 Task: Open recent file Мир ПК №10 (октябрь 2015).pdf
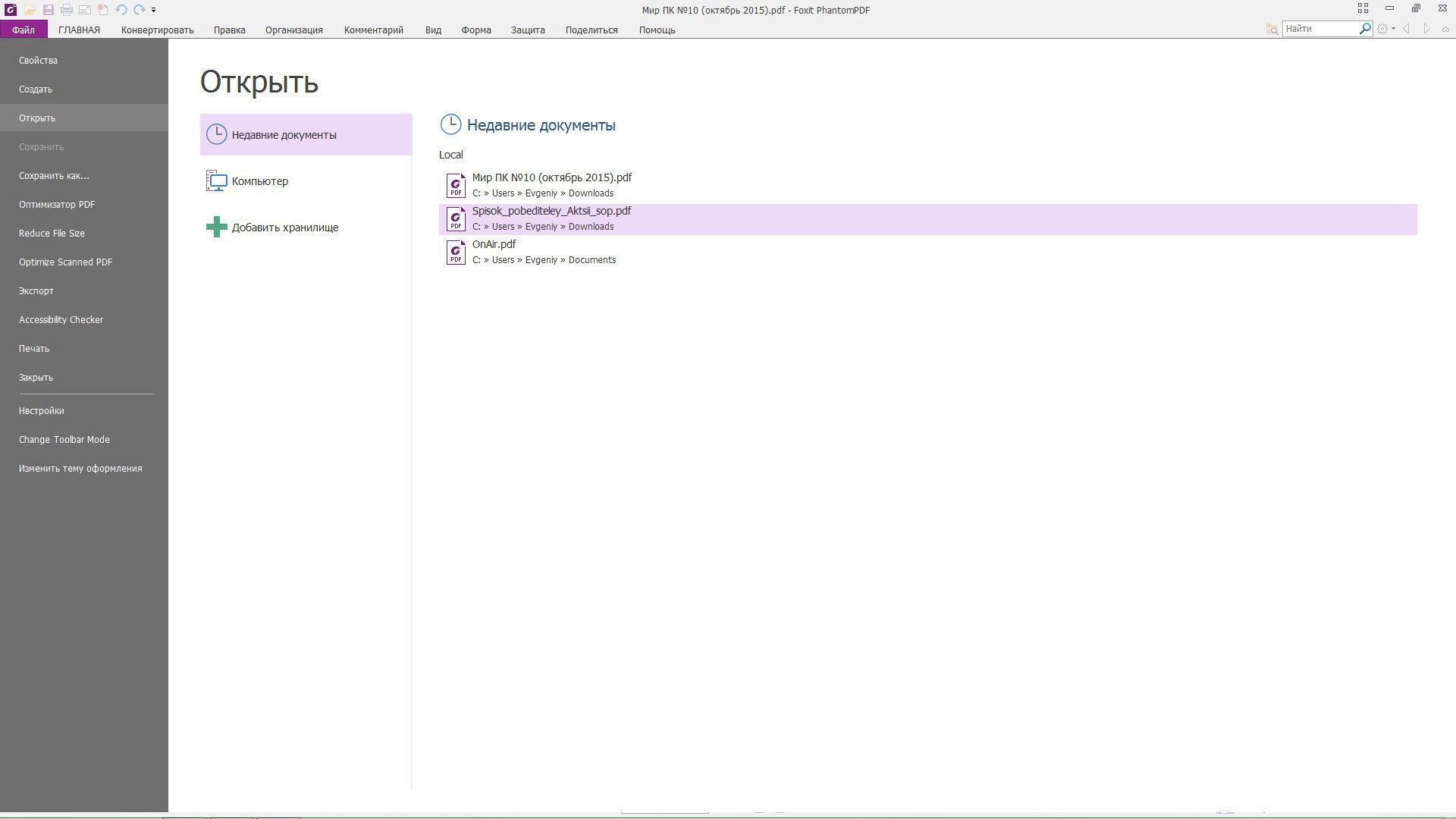pos(927,185)
